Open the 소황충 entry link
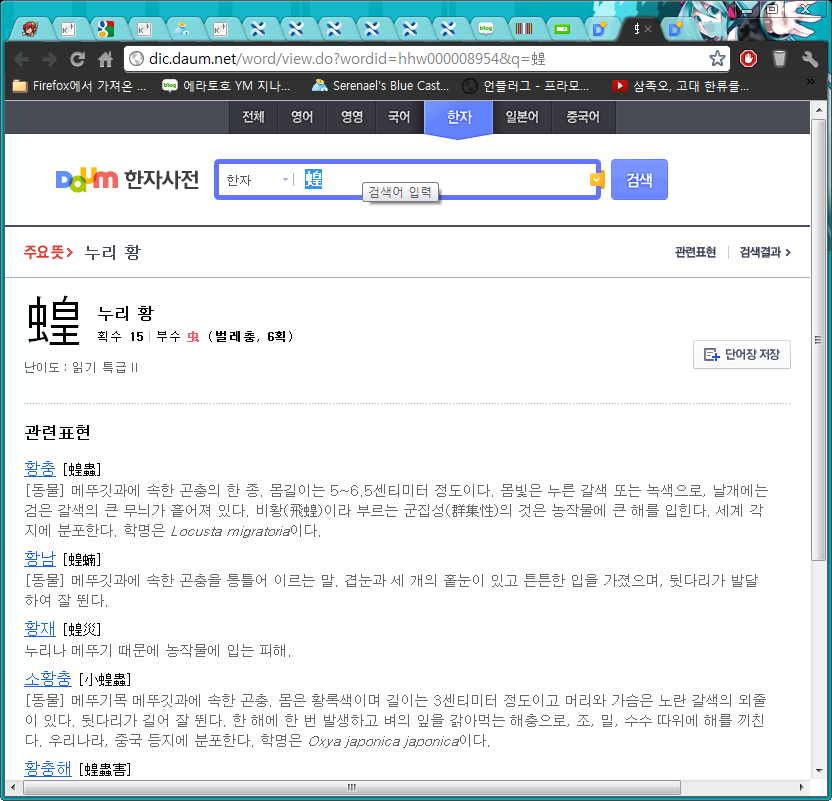Screen dimensions: 832x801 coord(48,678)
